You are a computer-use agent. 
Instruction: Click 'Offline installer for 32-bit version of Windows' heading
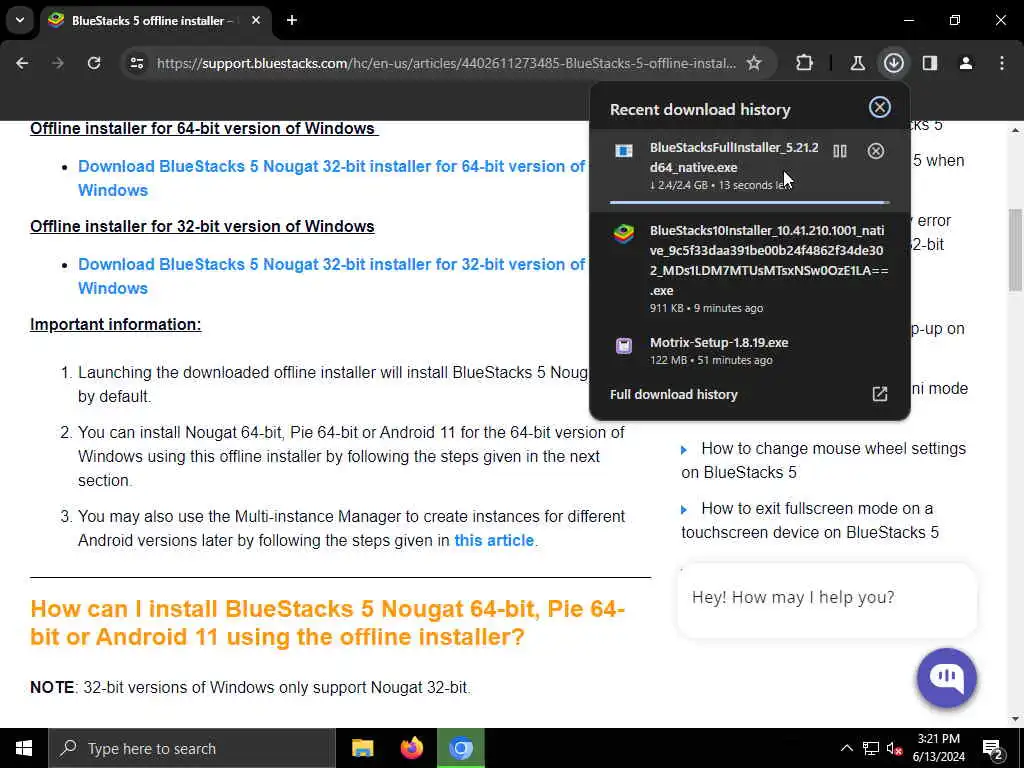coord(202,226)
